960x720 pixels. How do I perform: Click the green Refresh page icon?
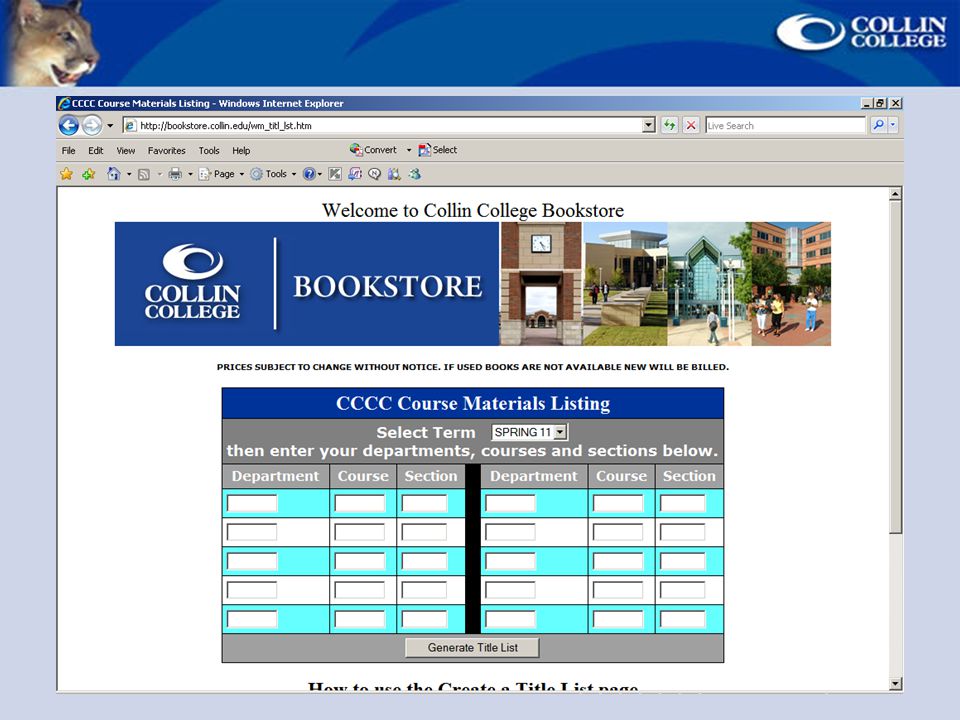[x=669, y=126]
